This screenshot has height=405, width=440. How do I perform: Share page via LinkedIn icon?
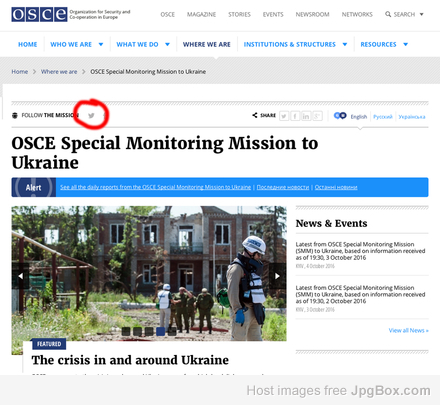click(306, 116)
